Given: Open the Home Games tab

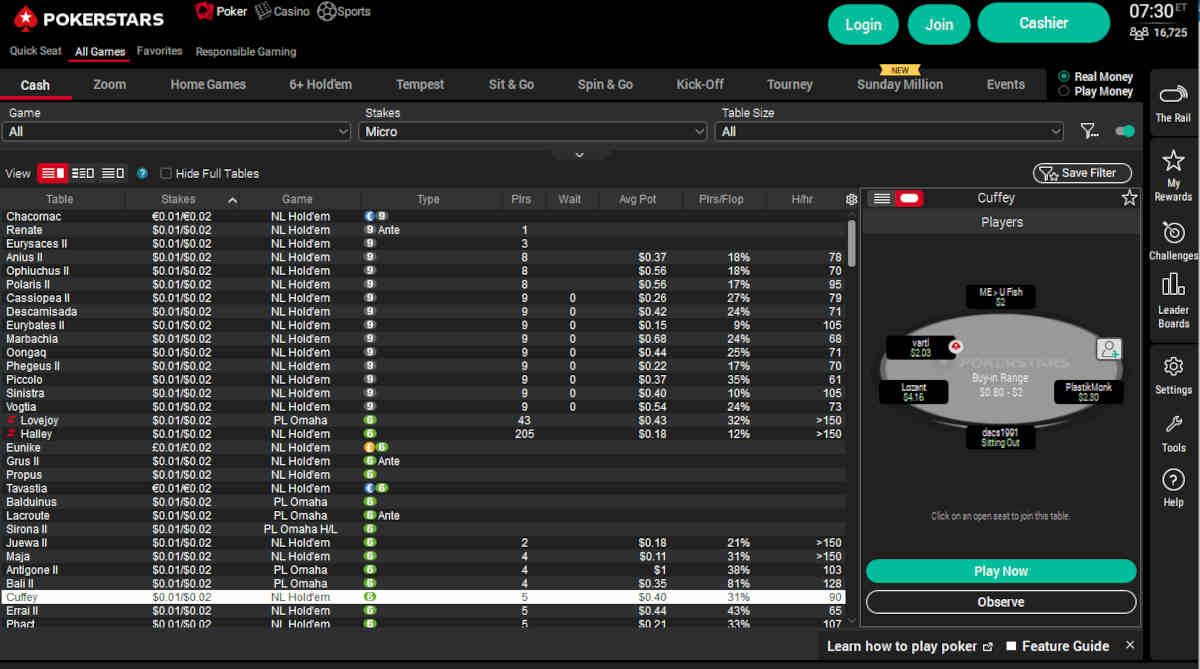Looking at the screenshot, I should 208,85.
